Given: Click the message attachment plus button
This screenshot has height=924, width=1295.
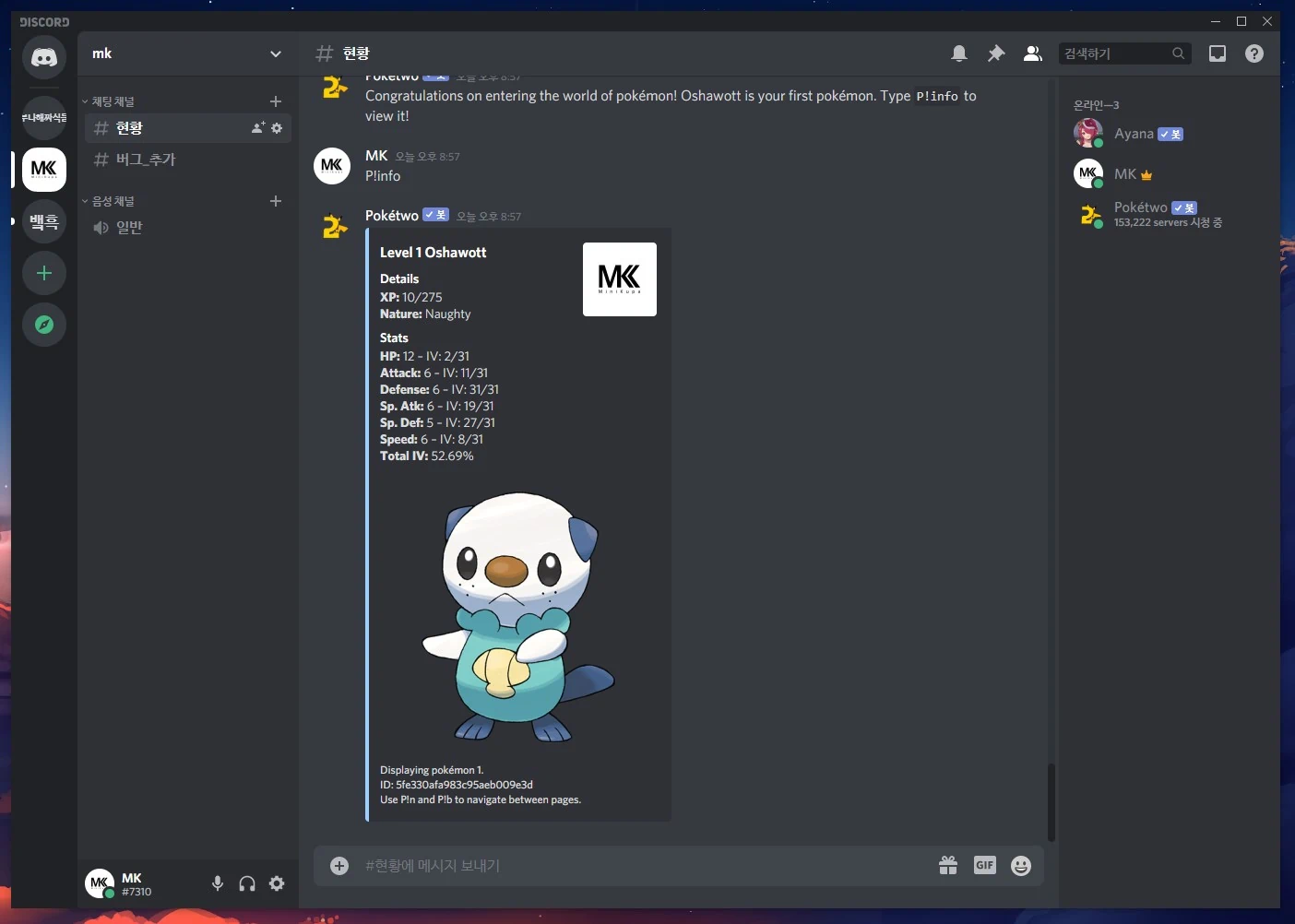Looking at the screenshot, I should pyautogui.click(x=339, y=866).
